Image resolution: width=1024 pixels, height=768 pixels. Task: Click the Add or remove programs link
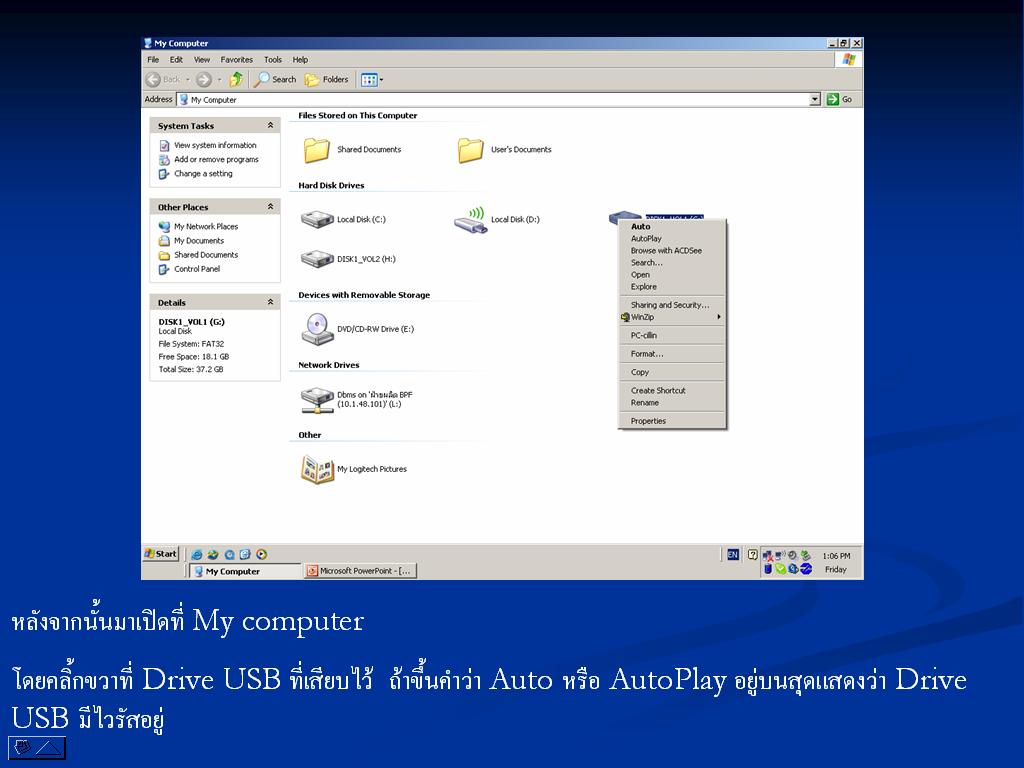coord(216,159)
